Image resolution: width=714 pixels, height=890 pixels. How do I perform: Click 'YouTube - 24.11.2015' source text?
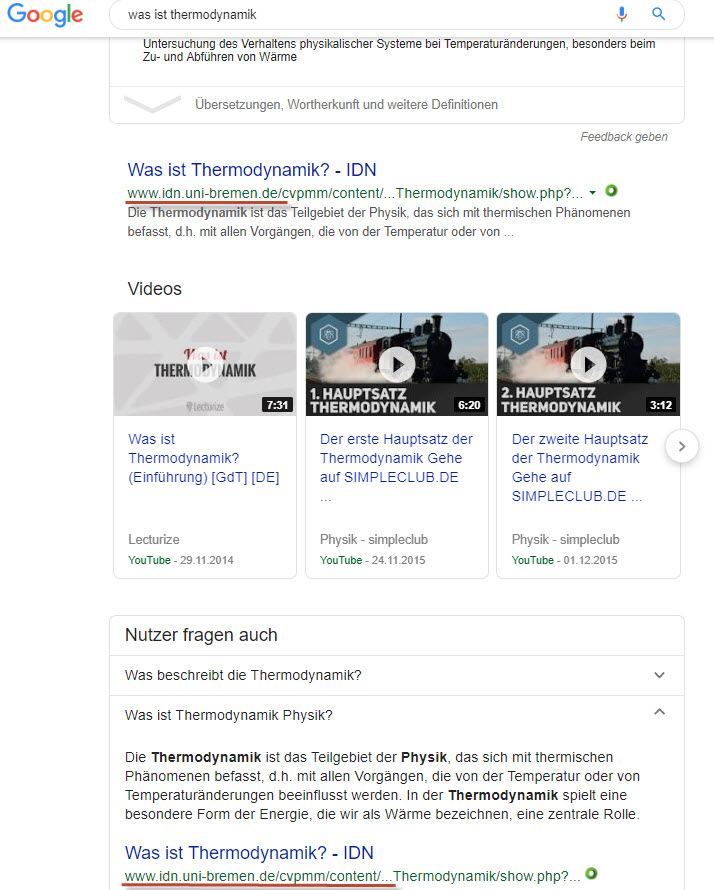[372, 560]
